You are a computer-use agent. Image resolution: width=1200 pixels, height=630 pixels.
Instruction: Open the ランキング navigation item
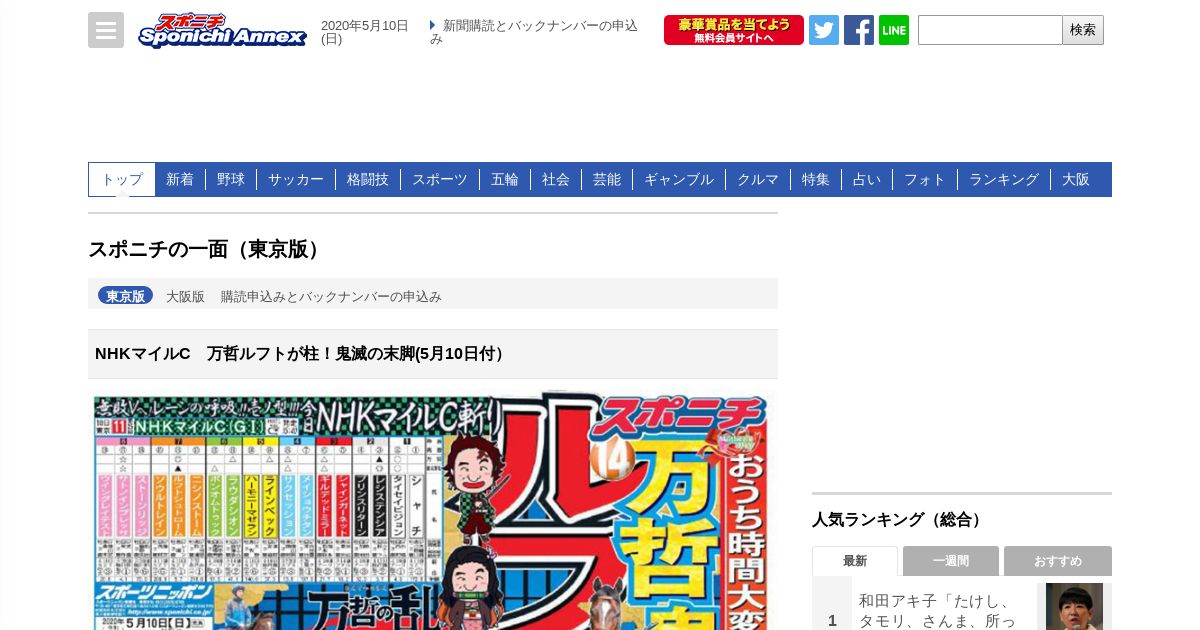[1004, 179]
